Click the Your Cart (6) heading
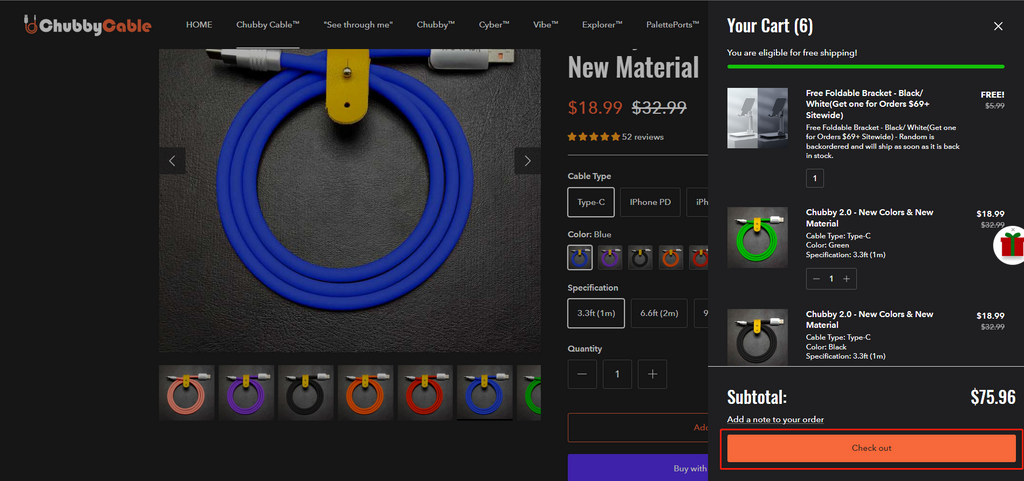The width and height of the screenshot is (1024, 481). (770, 26)
